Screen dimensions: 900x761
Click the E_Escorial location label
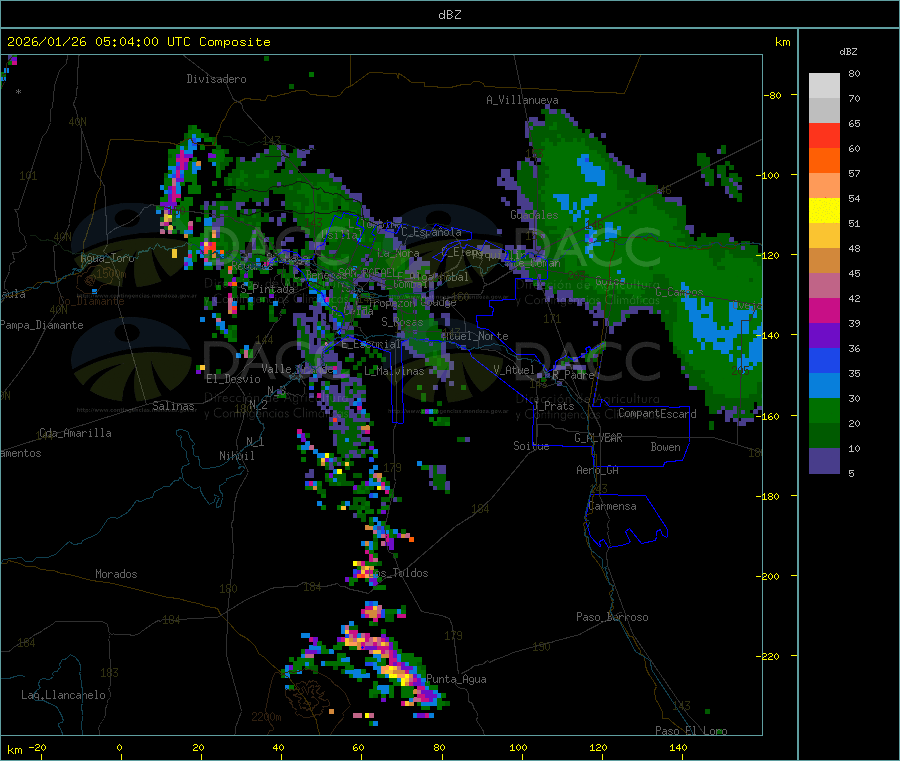tap(371, 344)
